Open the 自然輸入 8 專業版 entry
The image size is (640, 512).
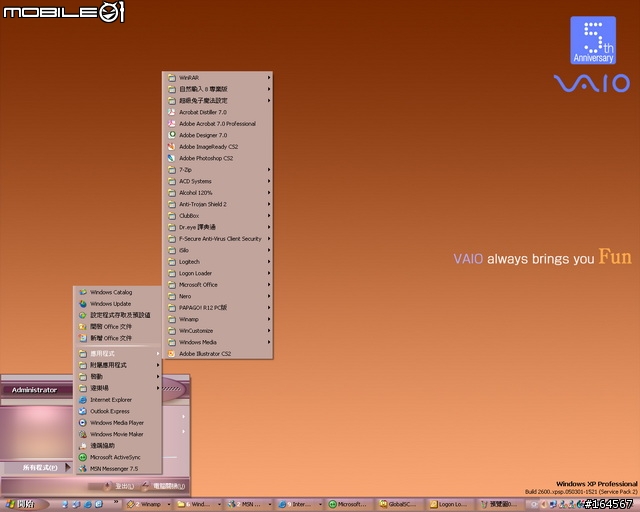[x=218, y=89]
